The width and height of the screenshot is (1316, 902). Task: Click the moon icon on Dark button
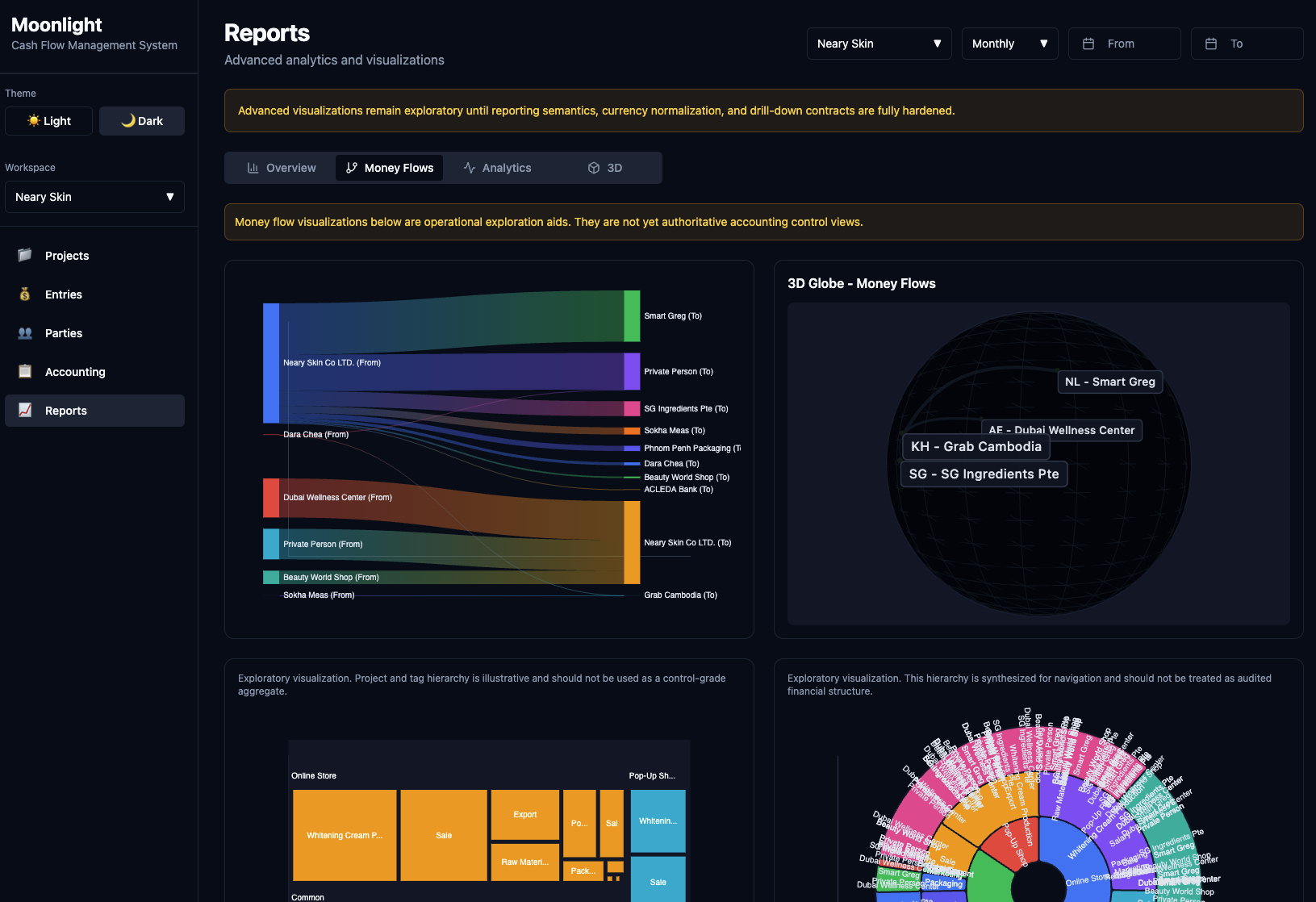128,120
